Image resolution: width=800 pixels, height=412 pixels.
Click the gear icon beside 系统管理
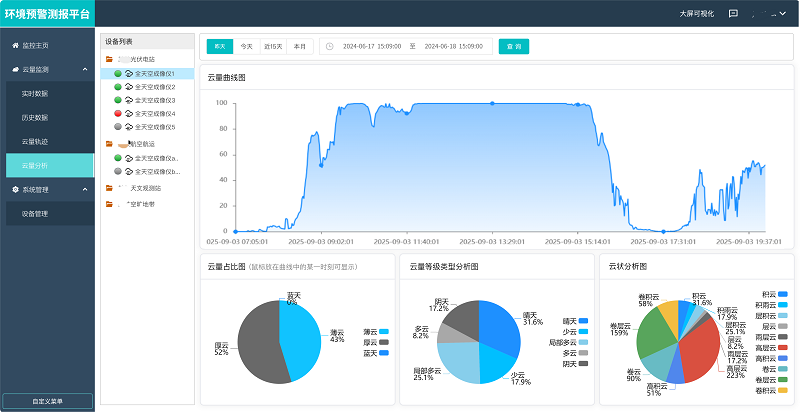coord(14,189)
